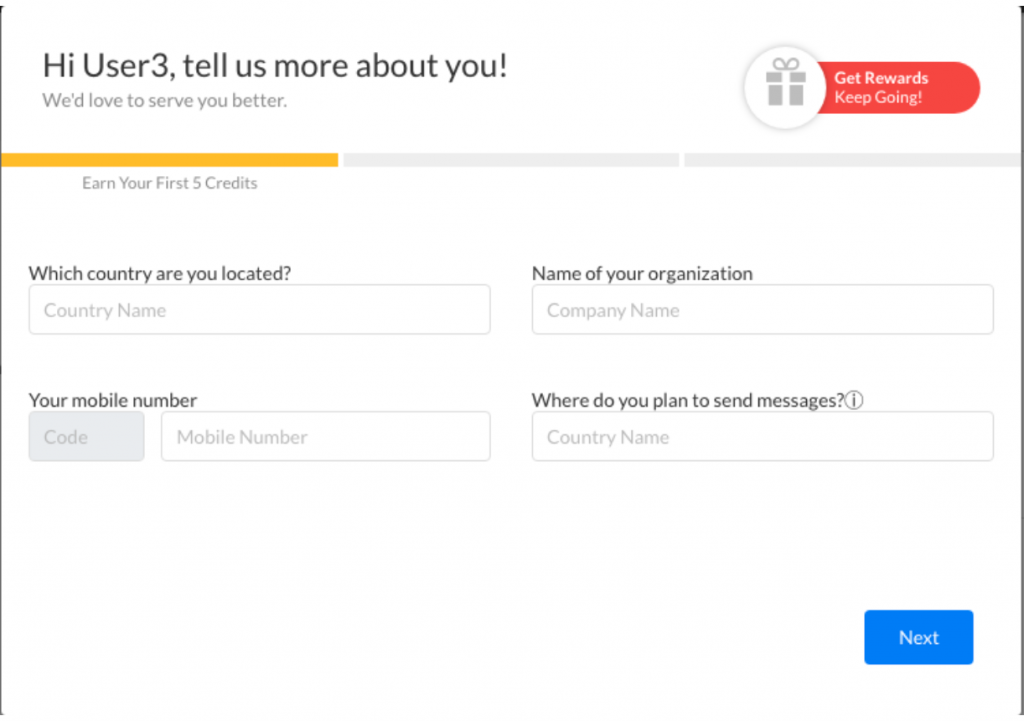
Task: Open the send messages Country Name field
Action: [762, 436]
